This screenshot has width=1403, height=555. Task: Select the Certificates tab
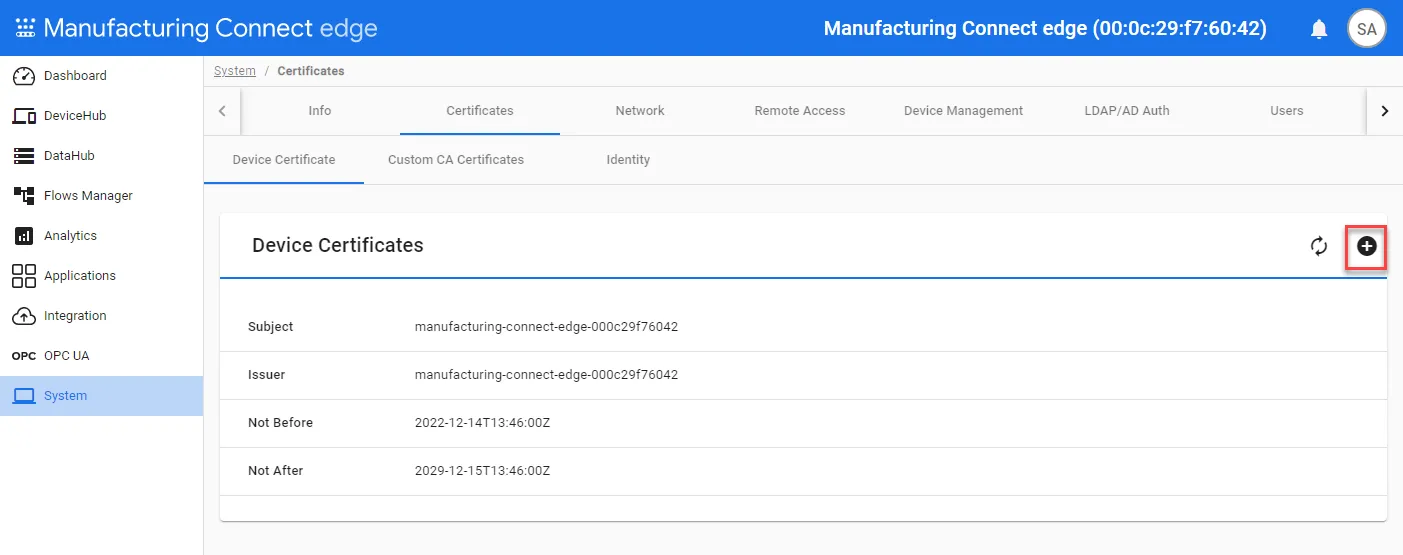(480, 111)
